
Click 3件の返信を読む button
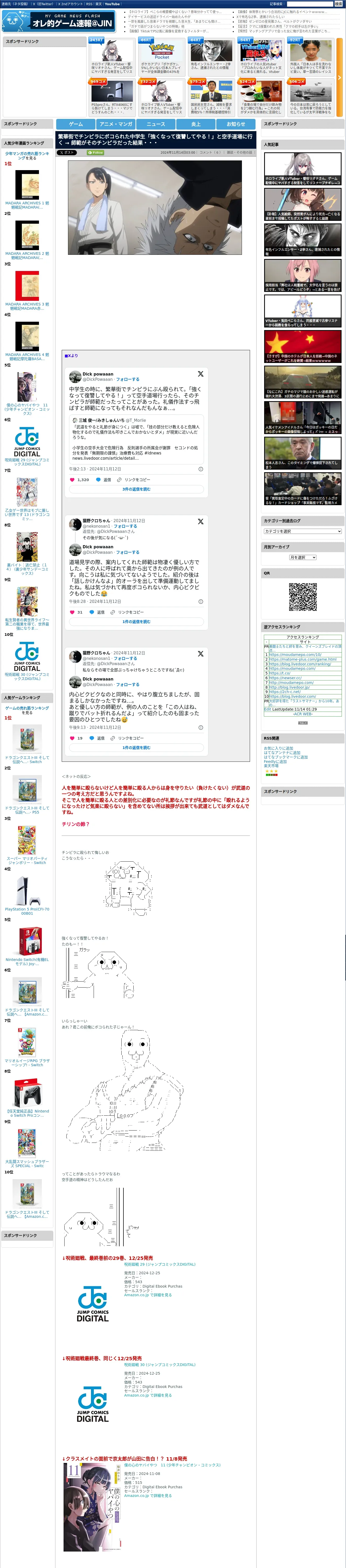point(137,489)
